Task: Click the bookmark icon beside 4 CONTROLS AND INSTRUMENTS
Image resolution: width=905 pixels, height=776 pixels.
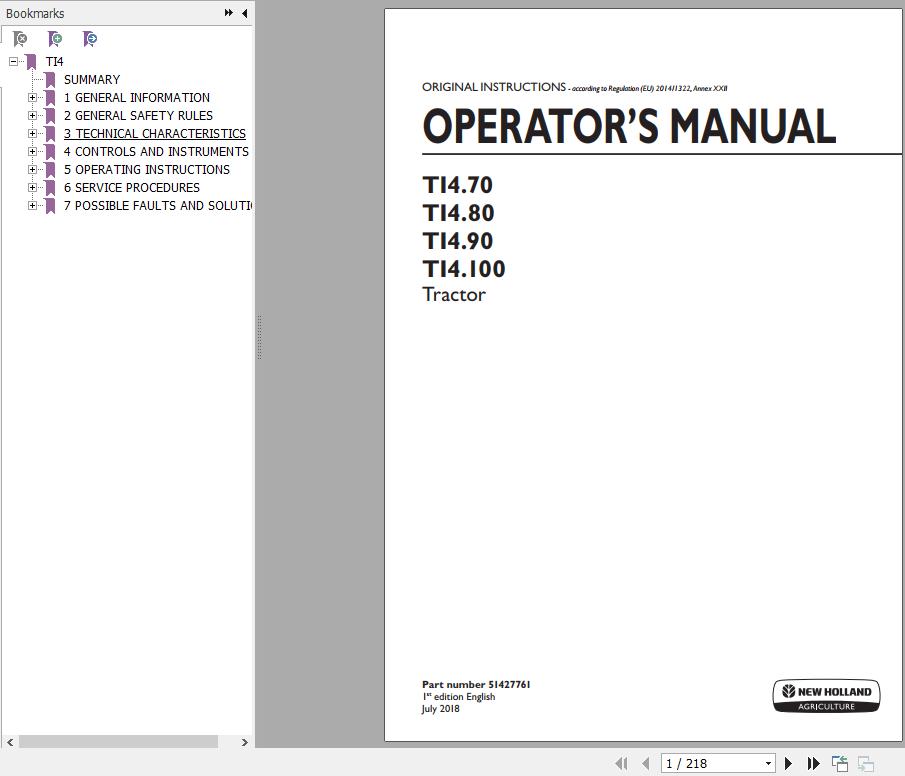Action: coord(50,151)
